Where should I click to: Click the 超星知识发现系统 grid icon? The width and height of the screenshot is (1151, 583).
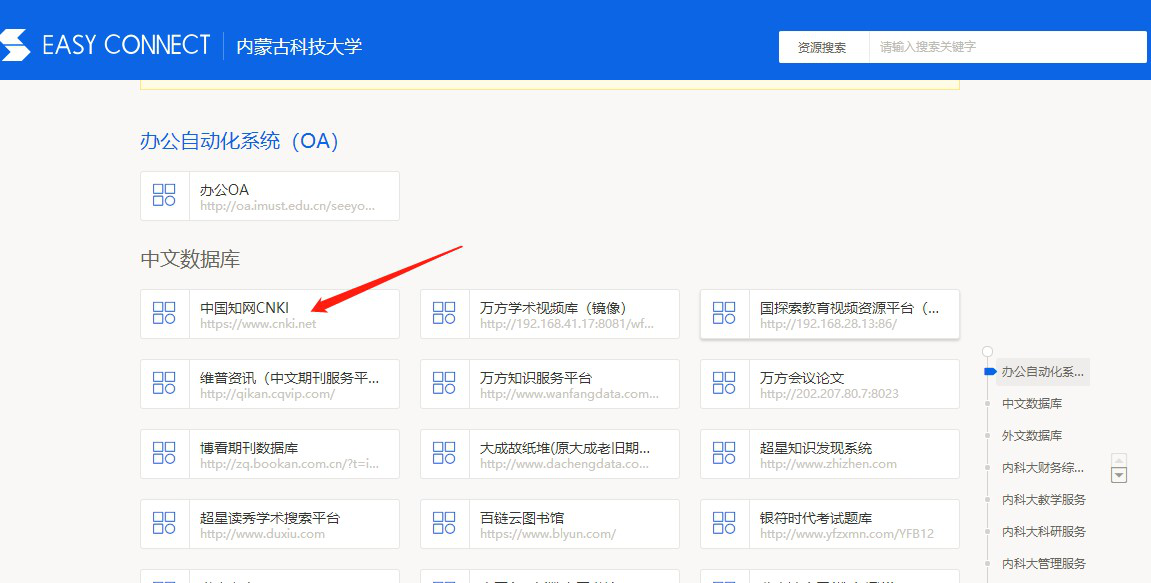(723, 454)
